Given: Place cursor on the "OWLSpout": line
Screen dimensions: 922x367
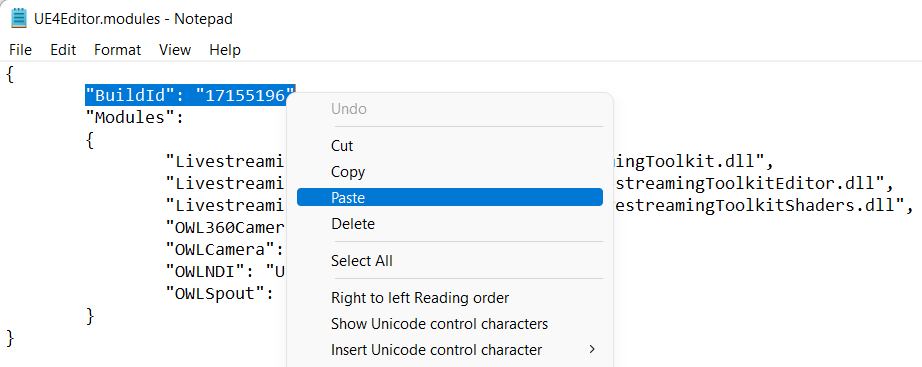Looking at the screenshot, I should coord(220,293).
